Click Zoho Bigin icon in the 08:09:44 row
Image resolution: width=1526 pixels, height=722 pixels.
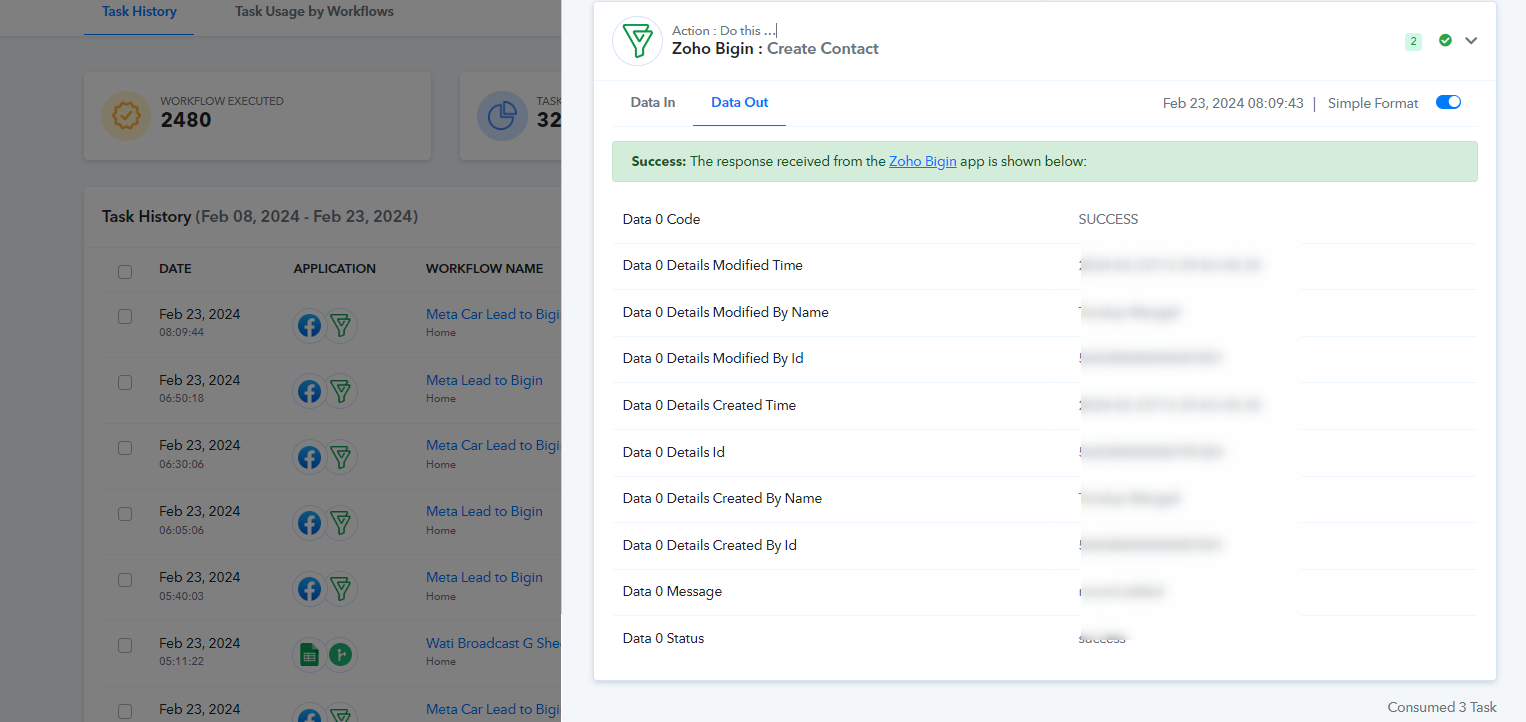342,325
